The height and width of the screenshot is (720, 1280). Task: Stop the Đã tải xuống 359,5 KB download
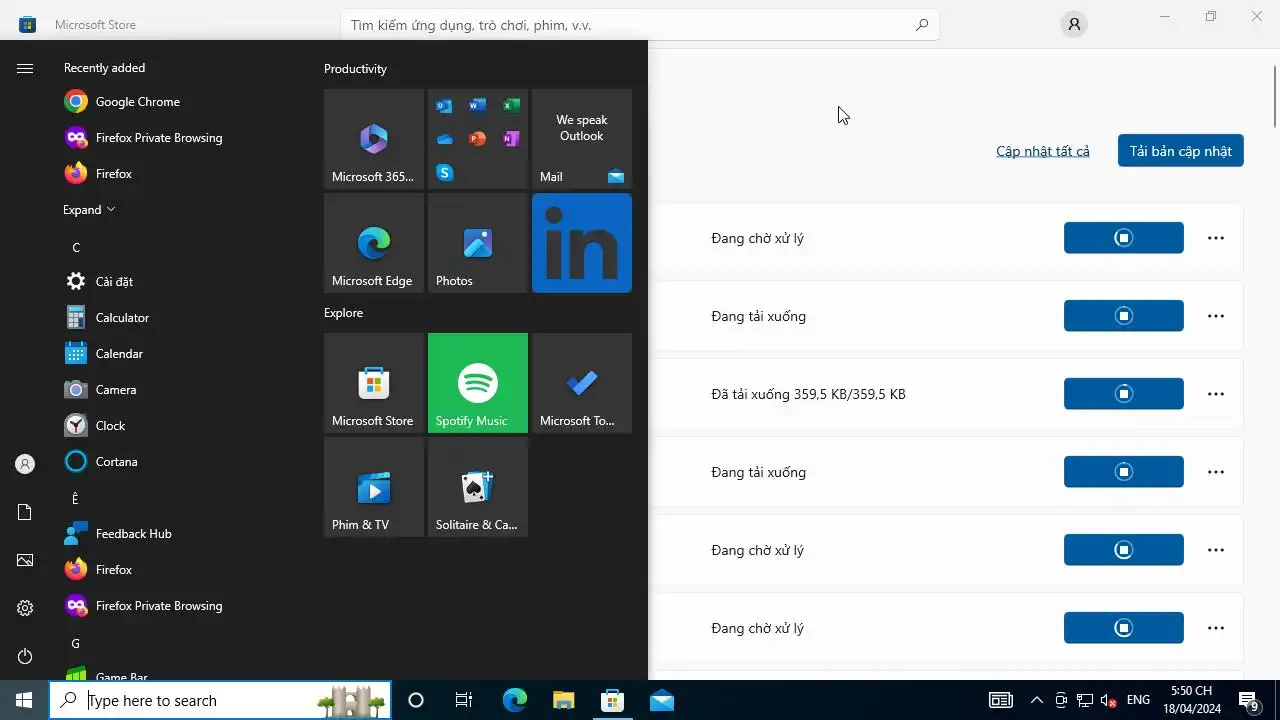coord(1124,394)
